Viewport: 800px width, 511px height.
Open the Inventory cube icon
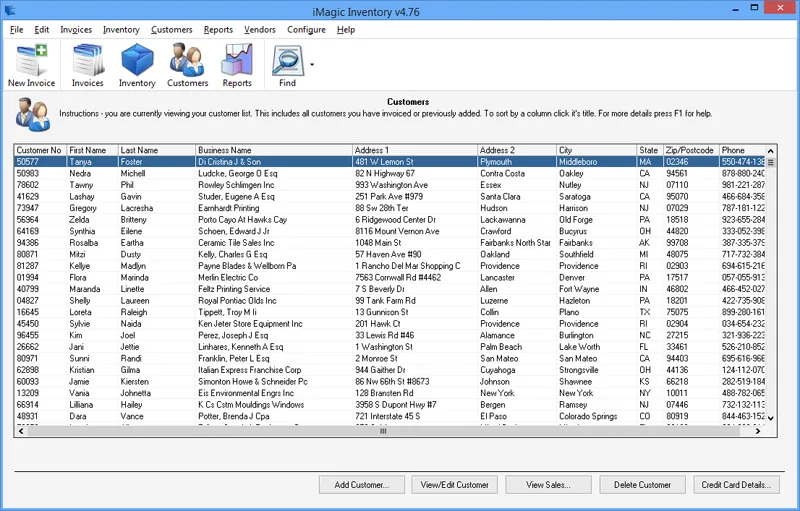click(x=137, y=66)
